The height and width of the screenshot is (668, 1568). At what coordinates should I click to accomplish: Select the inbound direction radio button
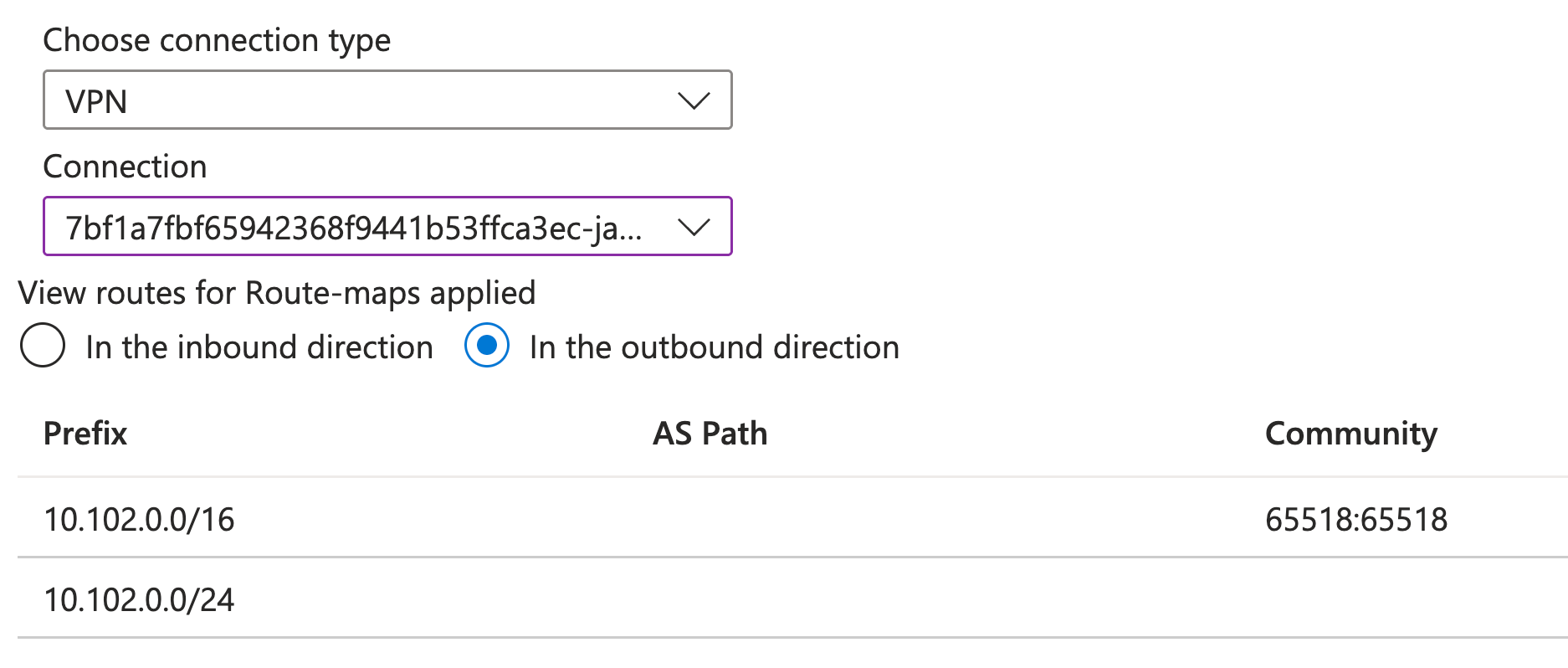click(43, 346)
